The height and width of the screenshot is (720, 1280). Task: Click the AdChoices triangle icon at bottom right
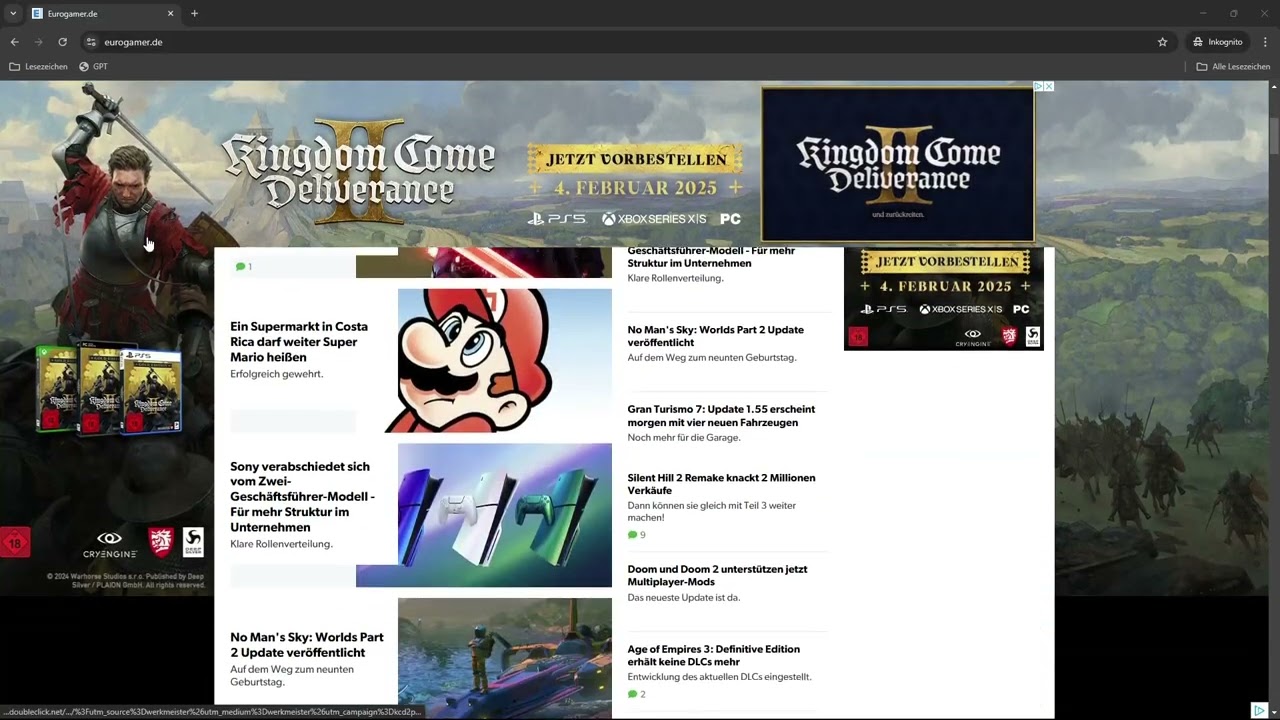point(1259,710)
